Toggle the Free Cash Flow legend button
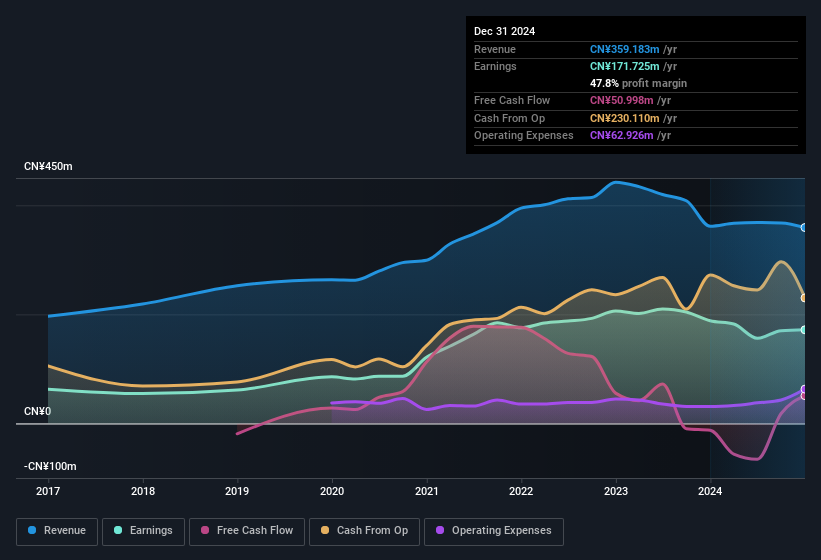 click(x=247, y=531)
